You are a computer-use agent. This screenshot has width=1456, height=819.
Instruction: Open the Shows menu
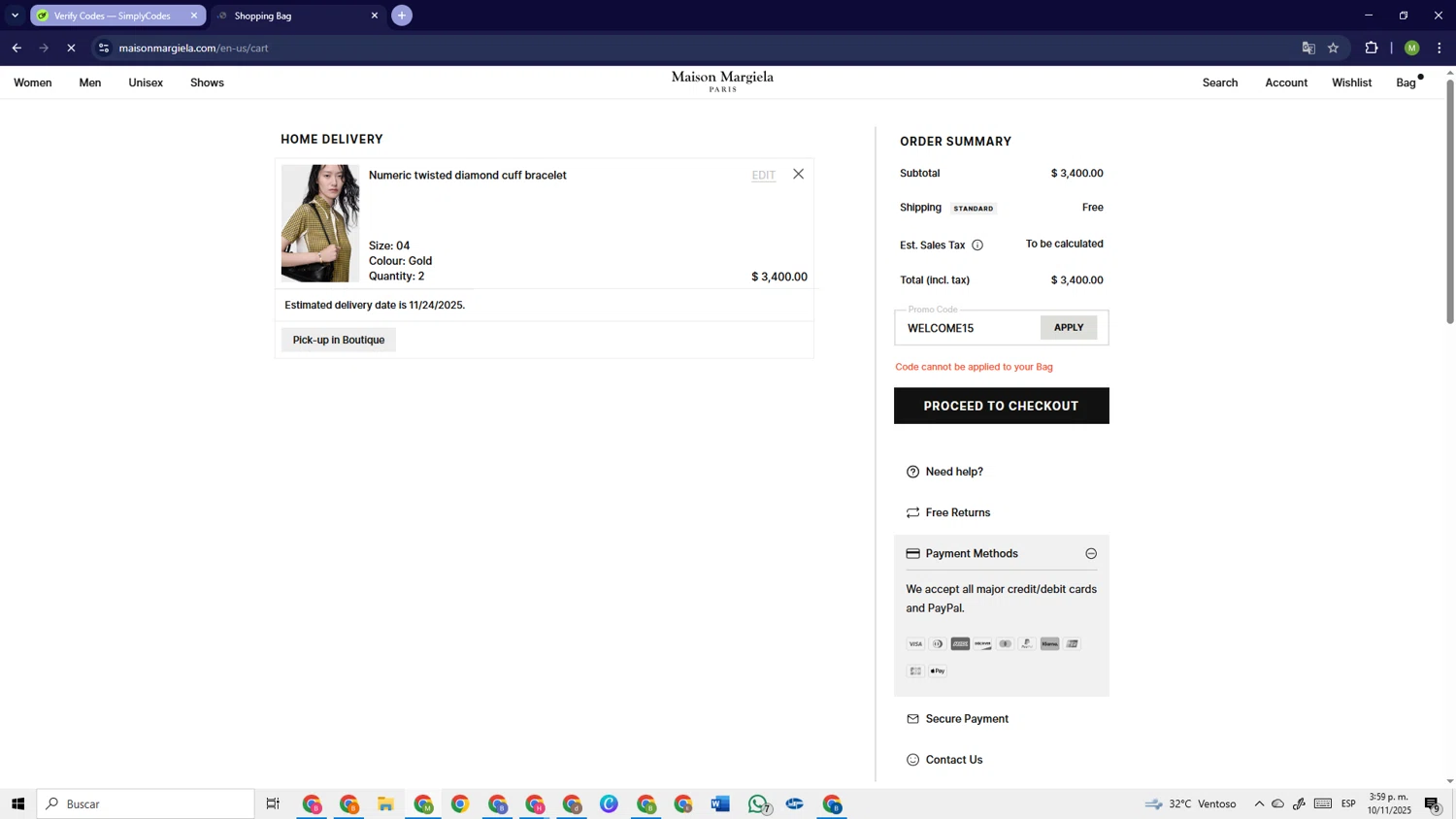207,82
